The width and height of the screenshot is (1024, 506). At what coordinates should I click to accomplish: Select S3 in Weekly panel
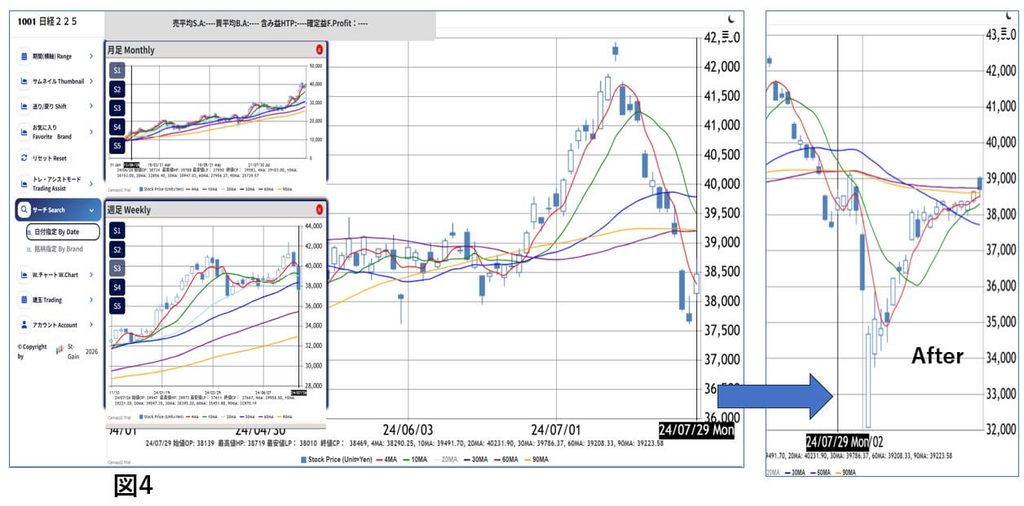point(117,268)
